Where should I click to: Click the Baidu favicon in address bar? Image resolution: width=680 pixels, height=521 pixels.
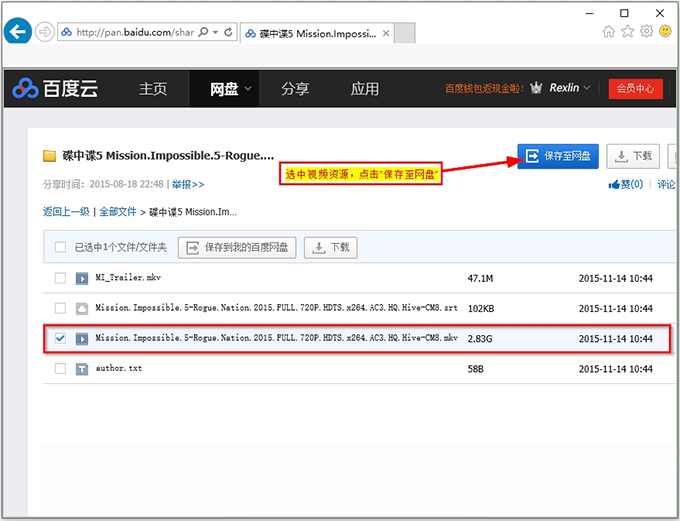tap(66, 32)
